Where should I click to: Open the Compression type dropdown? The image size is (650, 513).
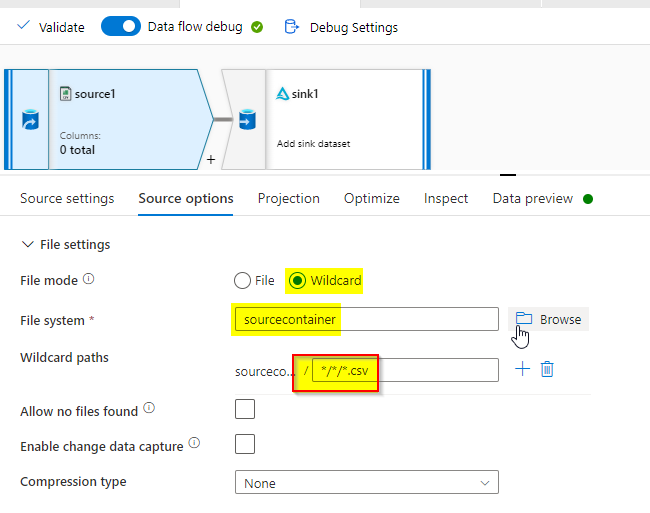366,483
